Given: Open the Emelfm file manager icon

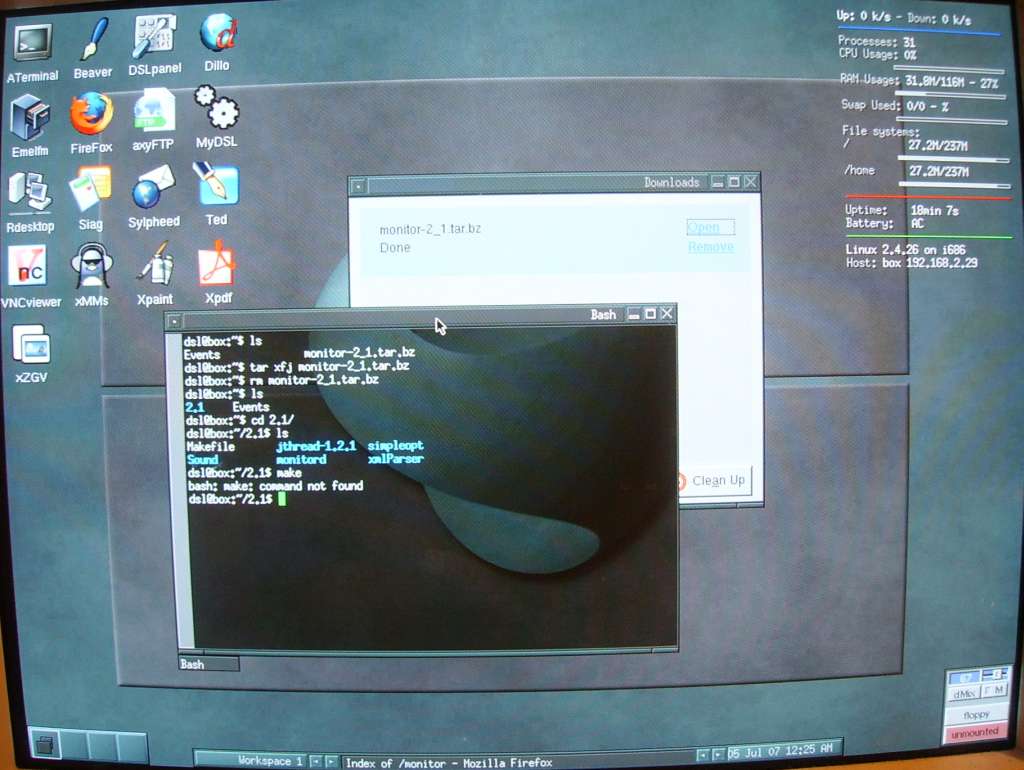Looking at the screenshot, I should 30,118.
